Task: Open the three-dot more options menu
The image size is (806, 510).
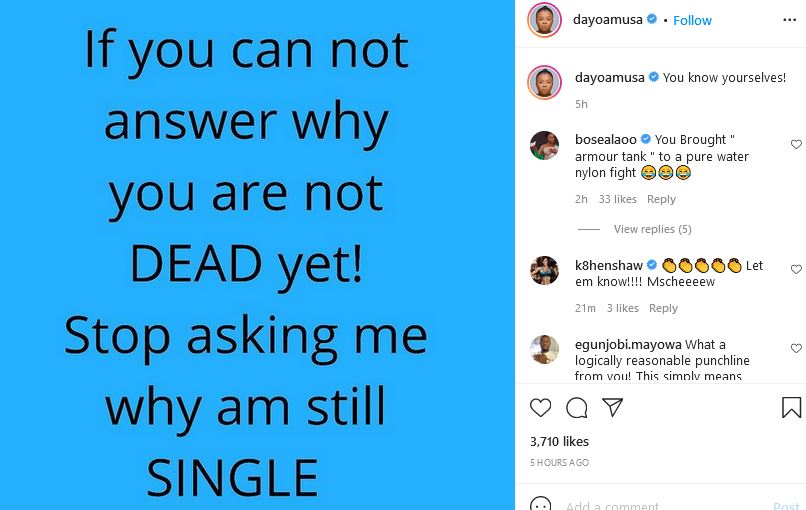Action: click(x=790, y=20)
